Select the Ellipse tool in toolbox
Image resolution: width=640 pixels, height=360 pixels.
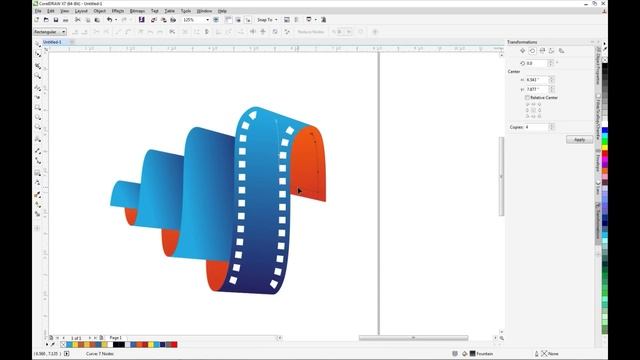(38, 118)
